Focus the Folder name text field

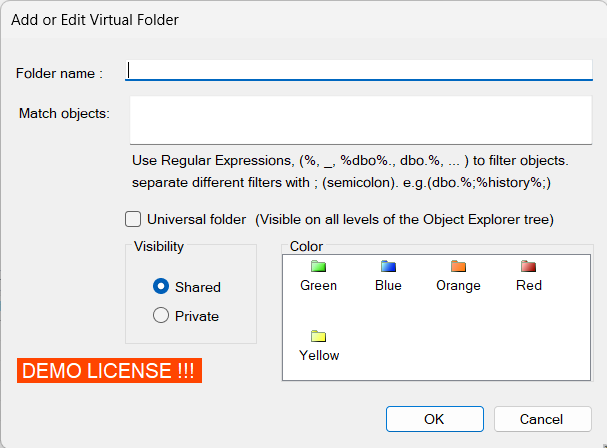pyautogui.click(x=359, y=70)
